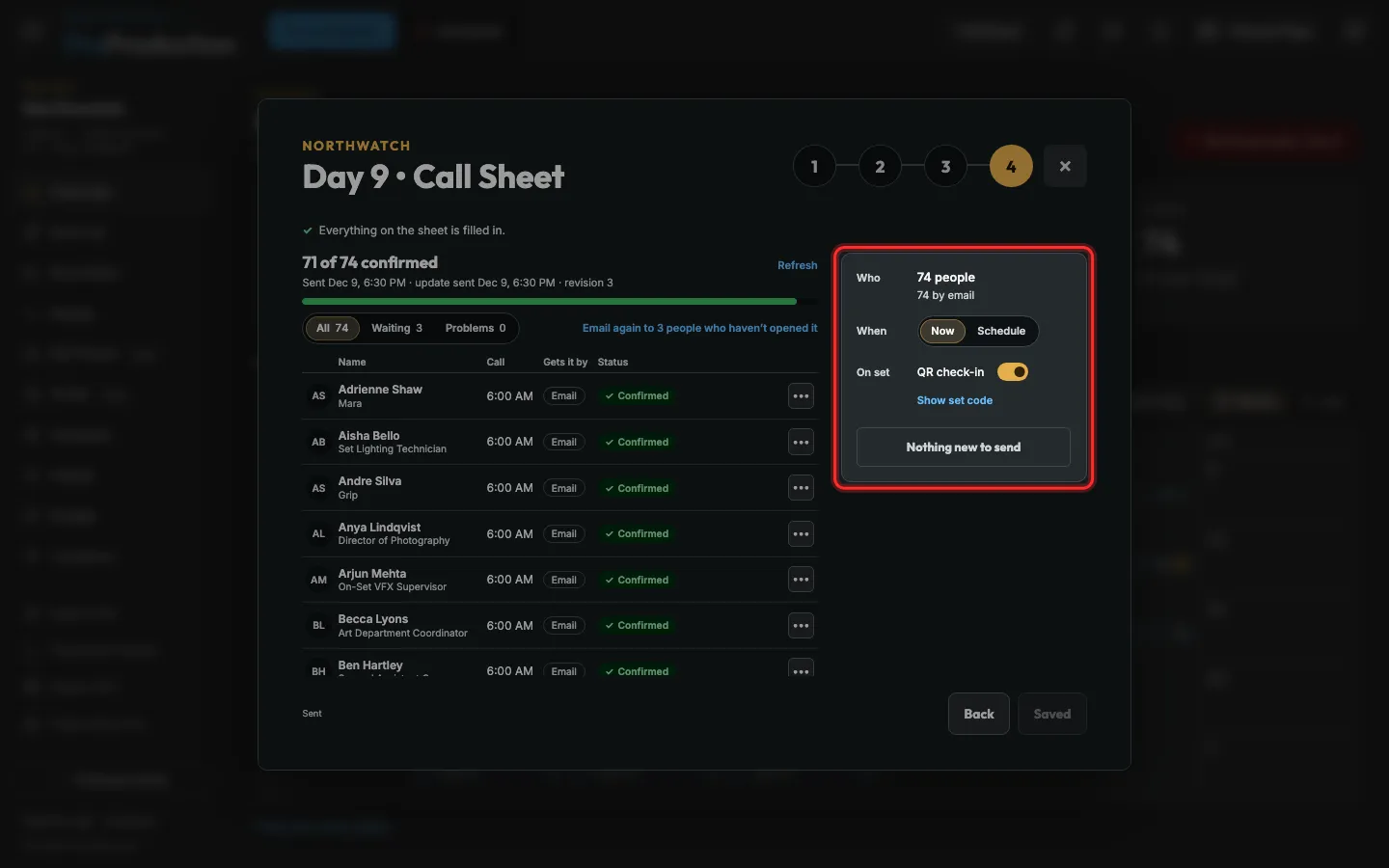Open the more options menu for Becca Lyons

click(x=801, y=626)
